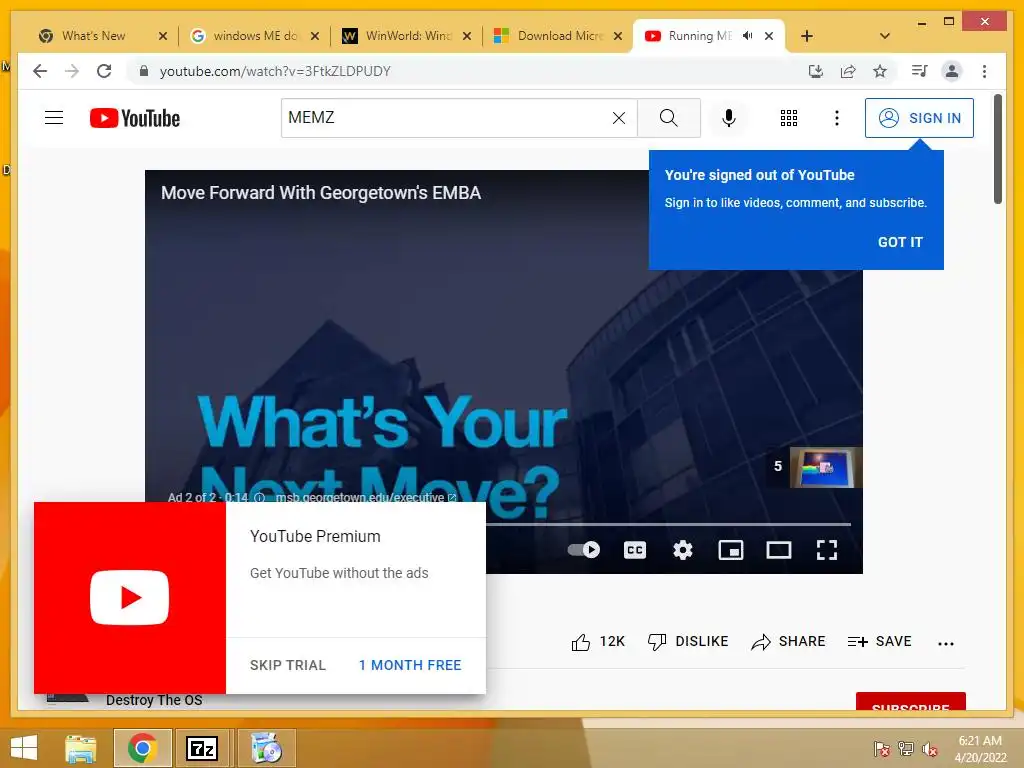Go to YouTube home via logo
Image resolution: width=1024 pixels, height=768 pixels.
pyautogui.click(x=135, y=118)
